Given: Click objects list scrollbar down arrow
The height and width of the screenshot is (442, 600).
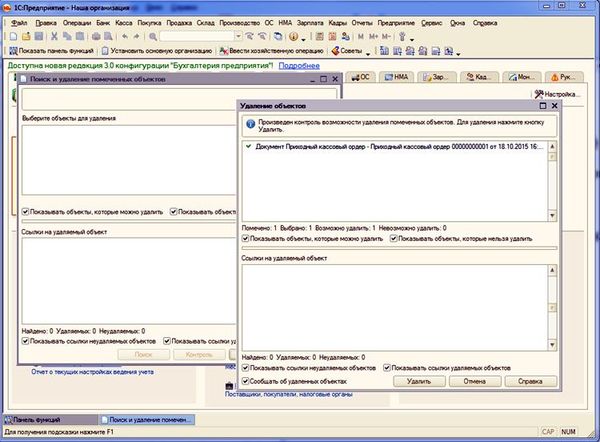Looking at the screenshot, I should pos(552,215).
